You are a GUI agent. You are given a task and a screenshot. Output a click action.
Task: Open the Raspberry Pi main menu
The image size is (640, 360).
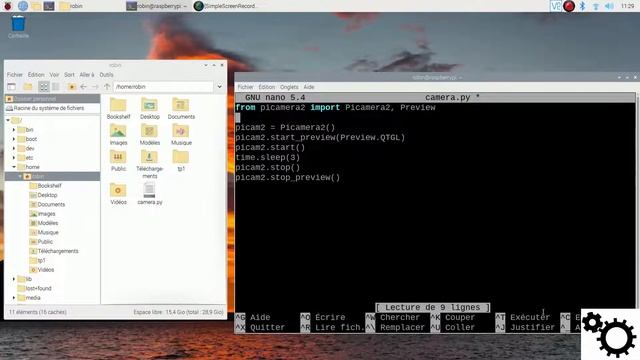tap(7, 6)
